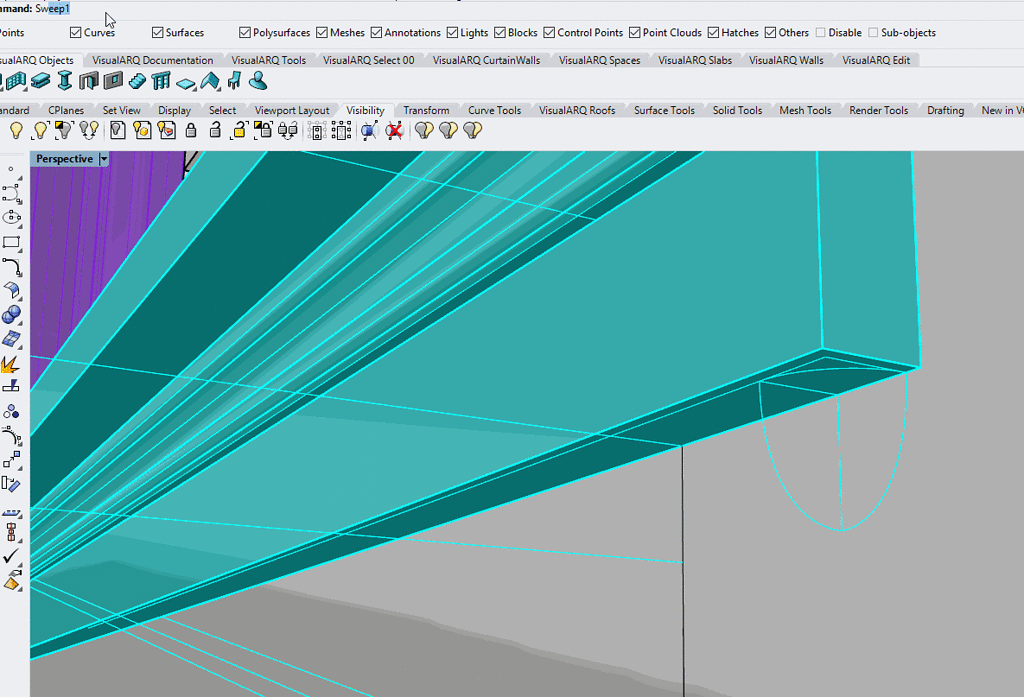
Task: Uncheck the Meshes selection filter
Action: (x=322, y=32)
